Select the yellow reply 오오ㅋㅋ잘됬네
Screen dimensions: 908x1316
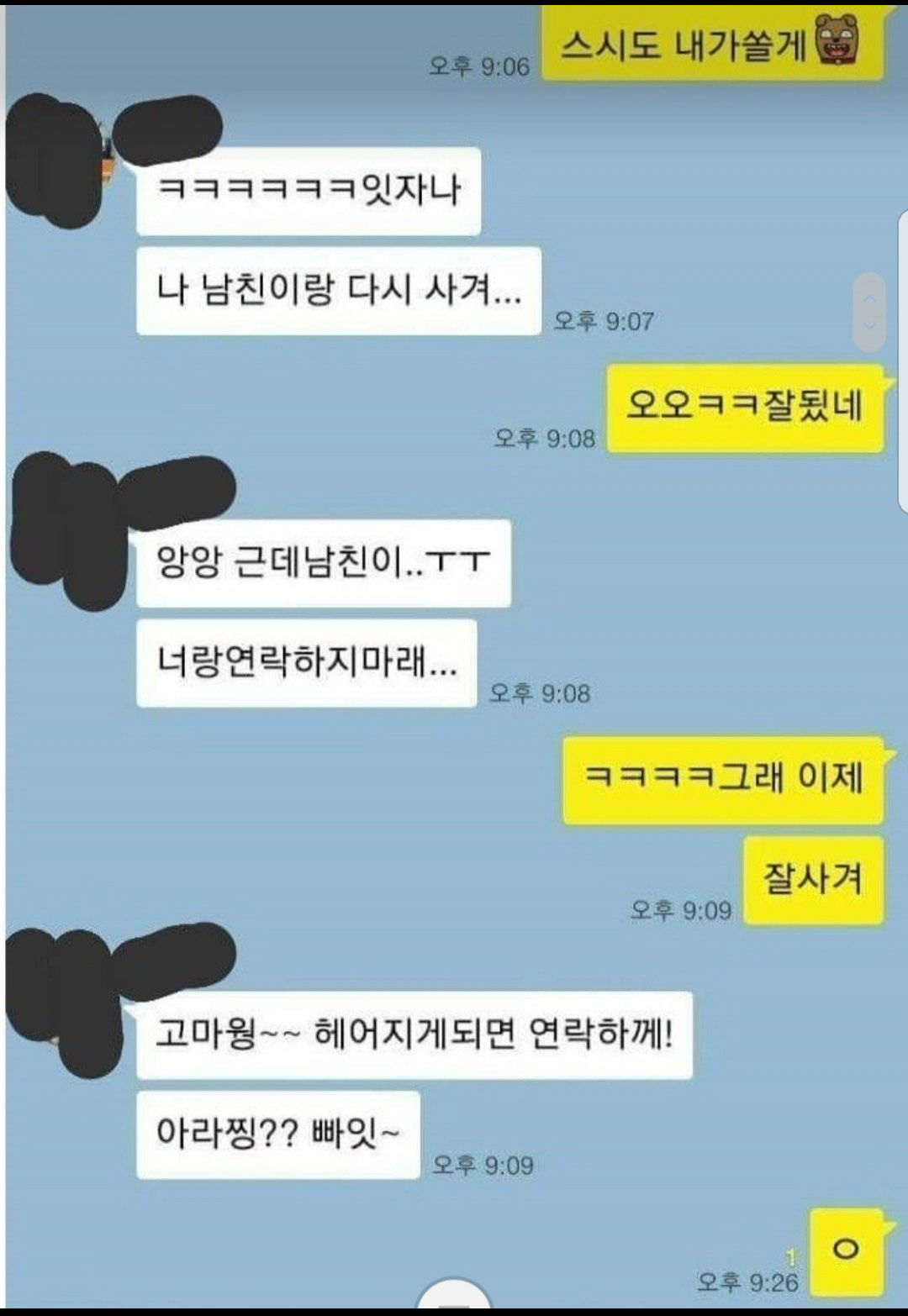point(745,408)
